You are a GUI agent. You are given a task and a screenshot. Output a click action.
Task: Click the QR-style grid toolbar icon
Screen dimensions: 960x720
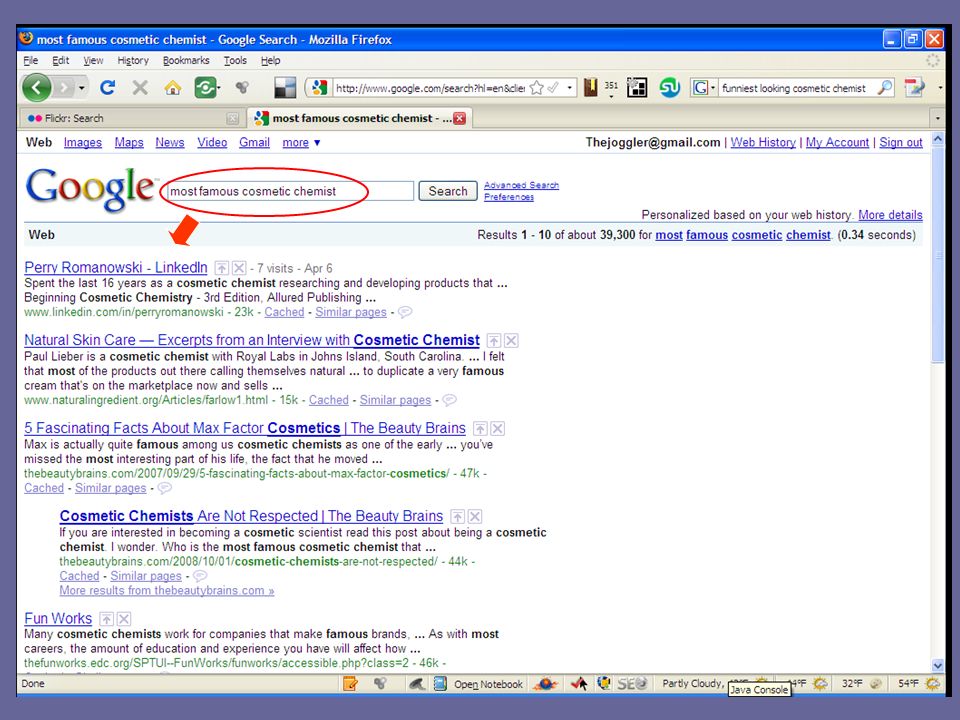pos(637,88)
